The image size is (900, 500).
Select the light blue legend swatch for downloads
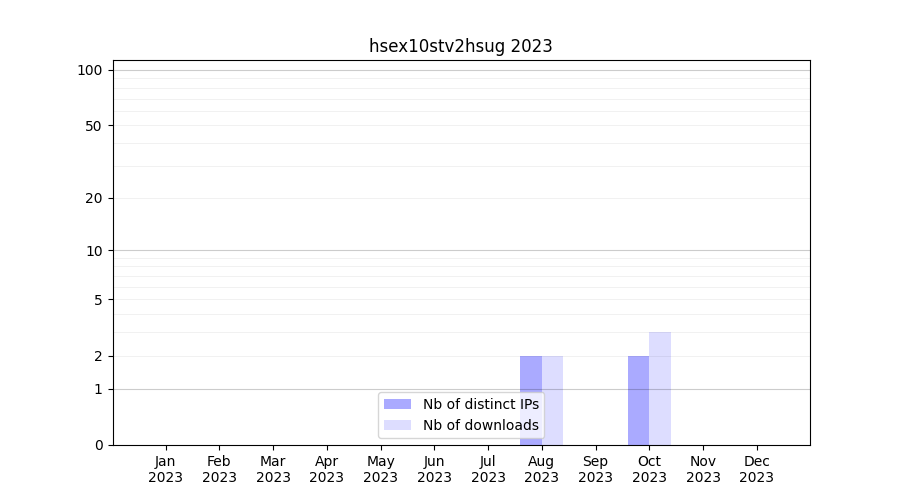click(x=397, y=425)
